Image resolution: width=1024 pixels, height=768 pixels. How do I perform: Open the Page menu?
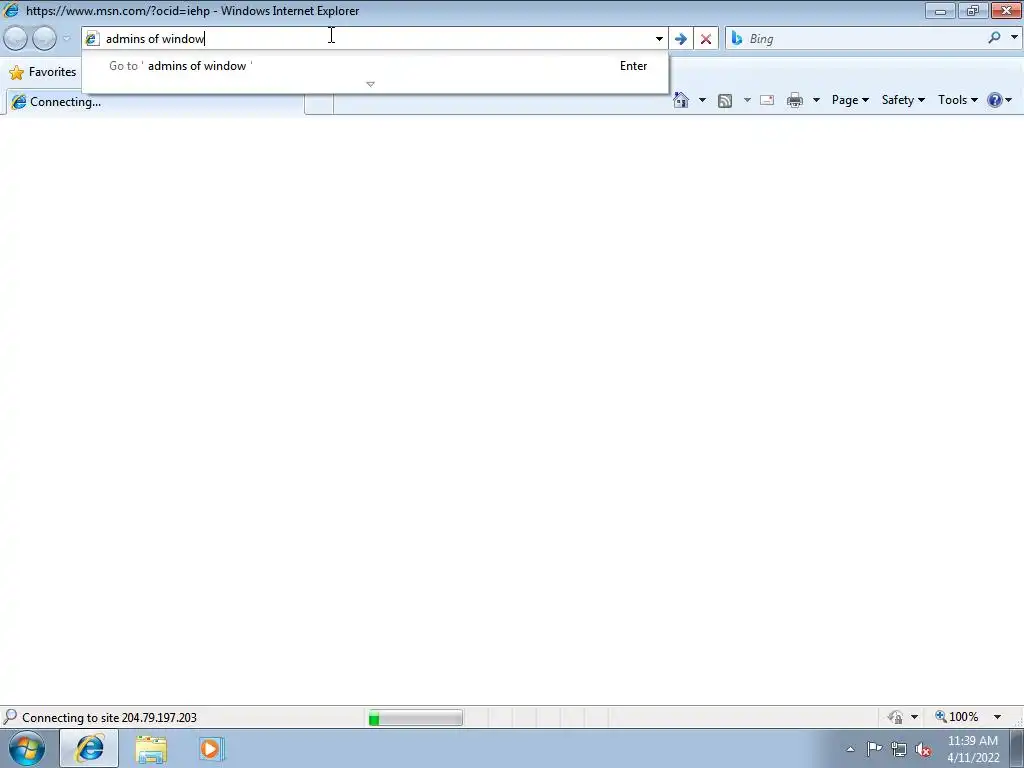point(850,100)
